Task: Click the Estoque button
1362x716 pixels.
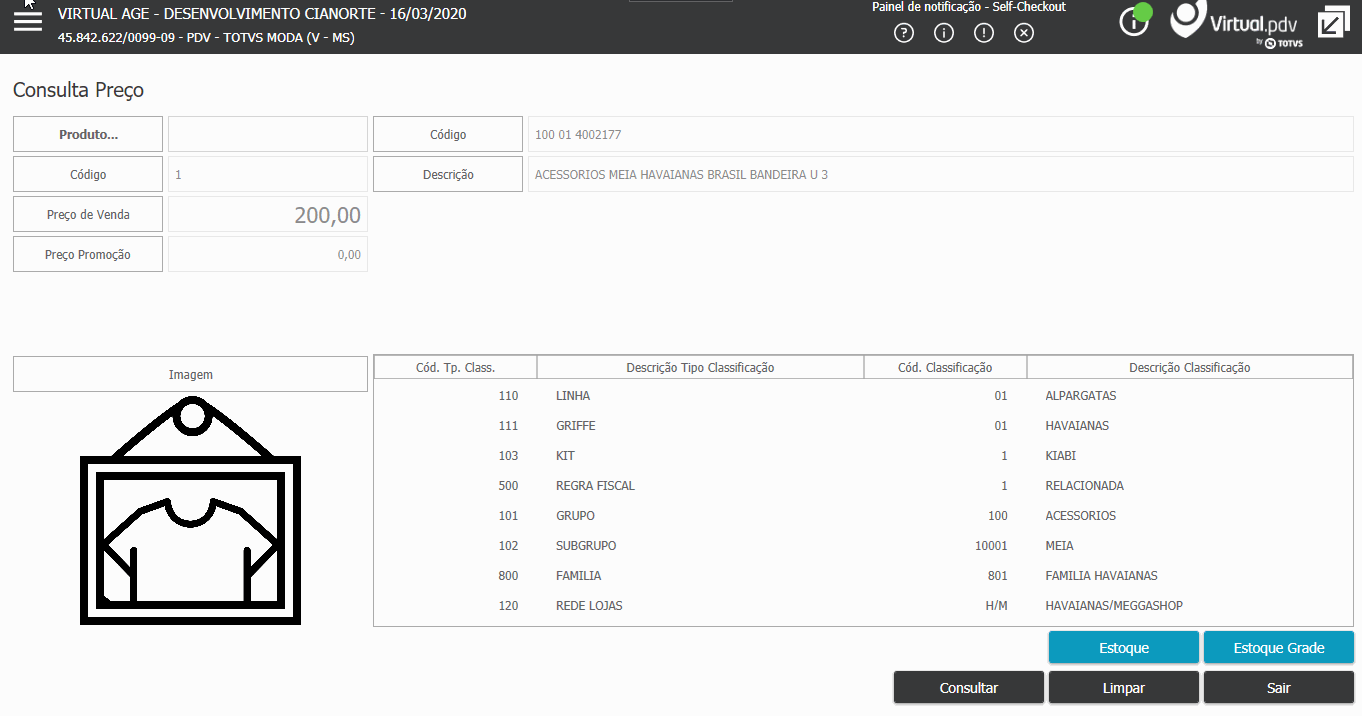Action: pyautogui.click(x=1124, y=648)
